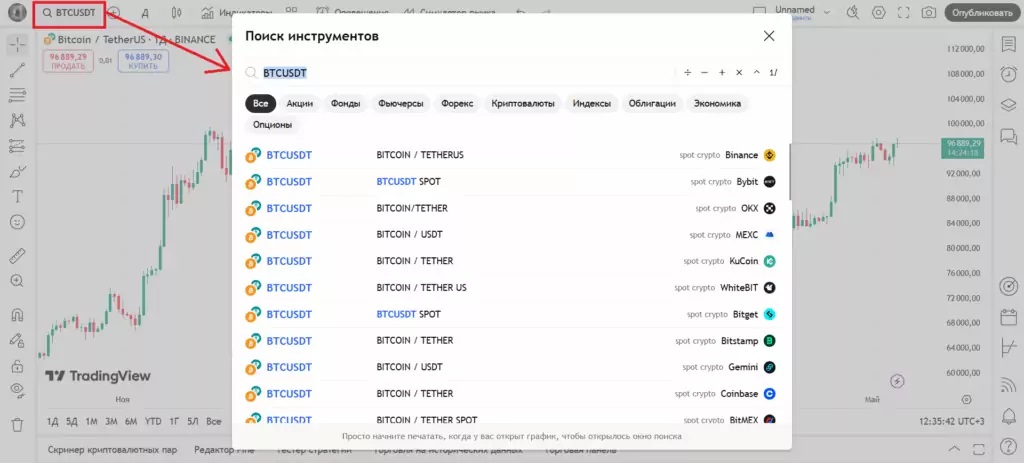Image resolution: width=1024 pixels, height=463 pixels.
Task: Select the Облигации filter chip
Action: click(x=652, y=103)
